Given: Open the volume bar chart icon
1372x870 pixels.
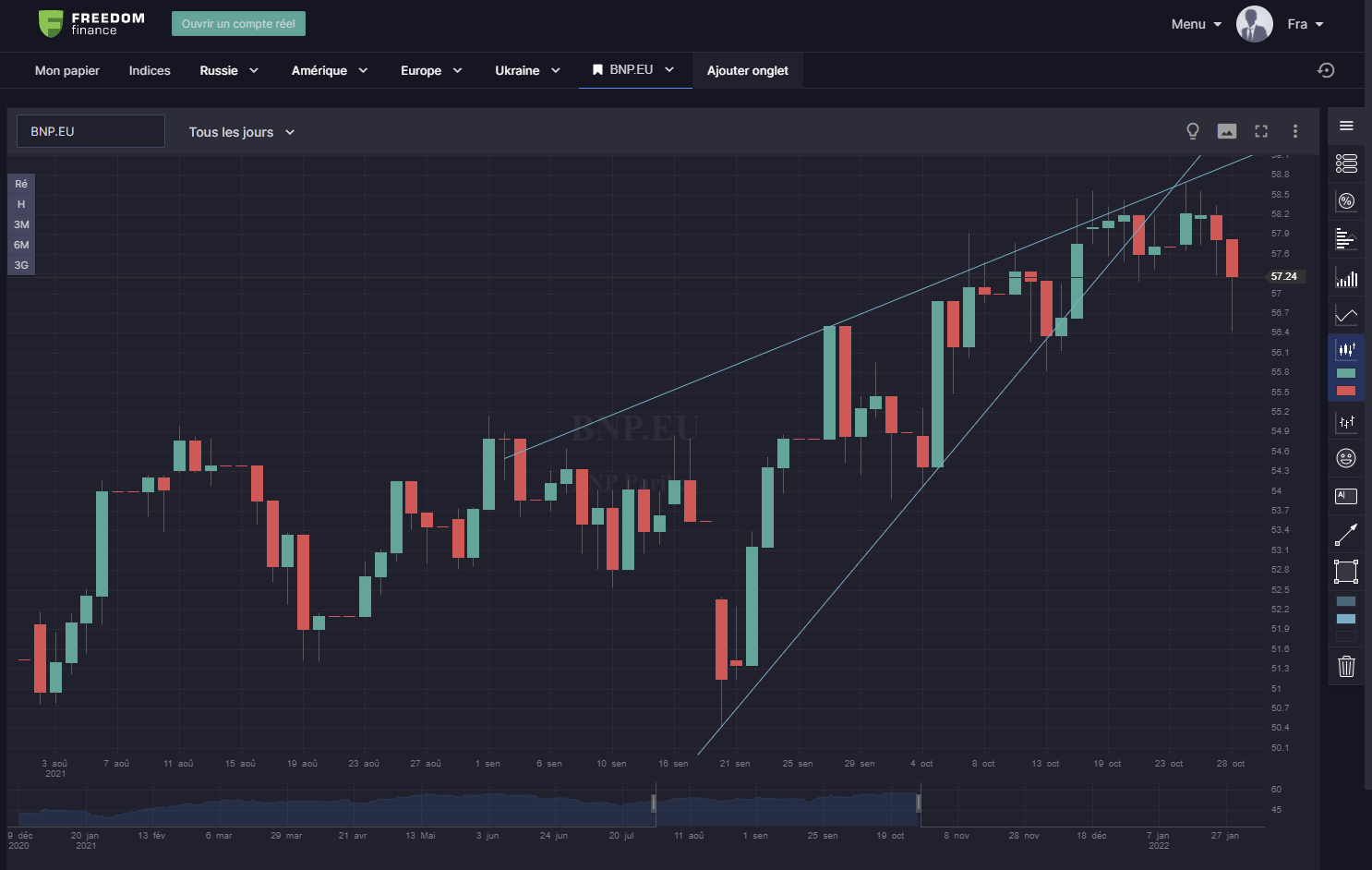Looking at the screenshot, I should (1346, 278).
